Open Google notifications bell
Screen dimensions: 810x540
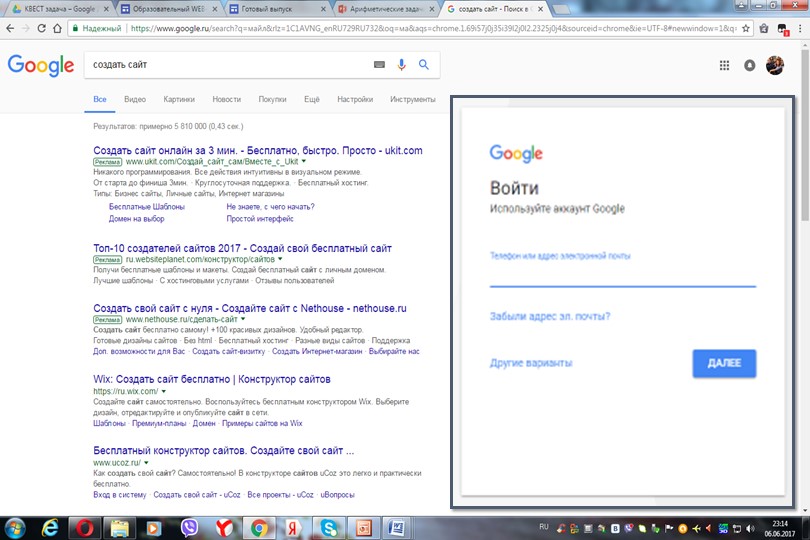(x=750, y=65)
